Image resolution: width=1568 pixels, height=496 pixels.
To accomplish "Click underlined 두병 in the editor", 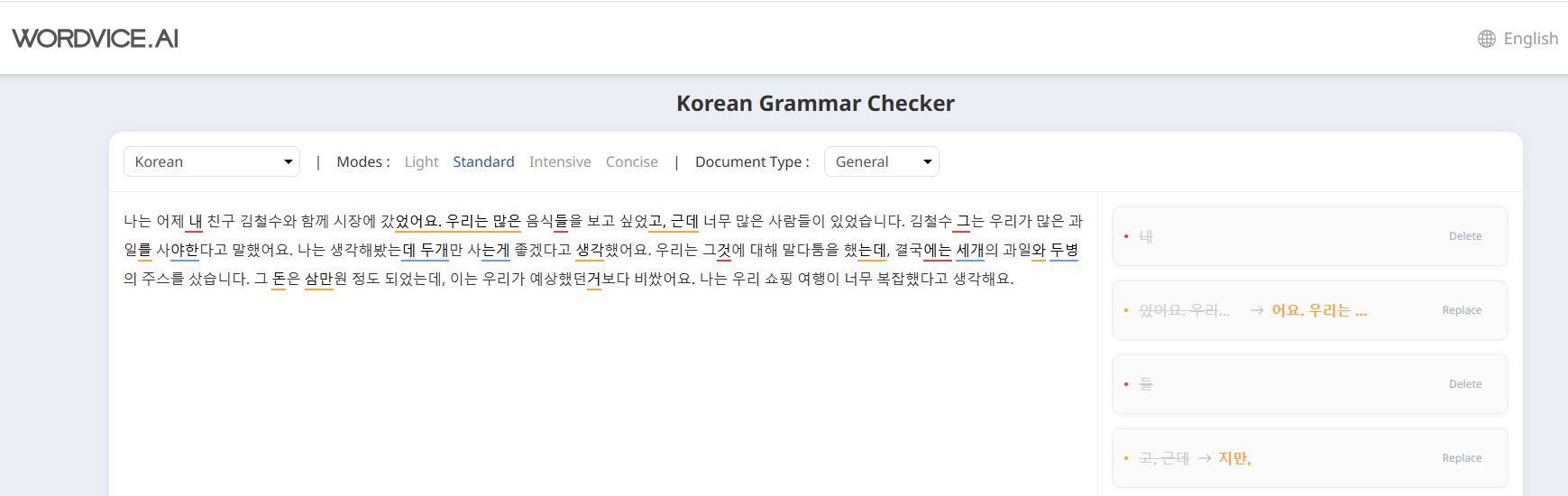I will [1064, 251].
